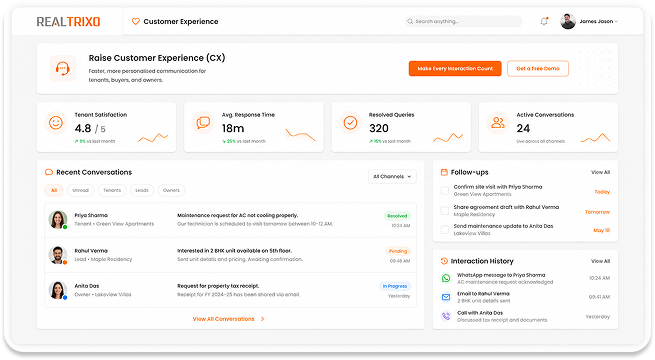Click the Tenant Satisfaction trend sparkline
The height and width of the screenshot is (360, 655).
tap(153, 138)
